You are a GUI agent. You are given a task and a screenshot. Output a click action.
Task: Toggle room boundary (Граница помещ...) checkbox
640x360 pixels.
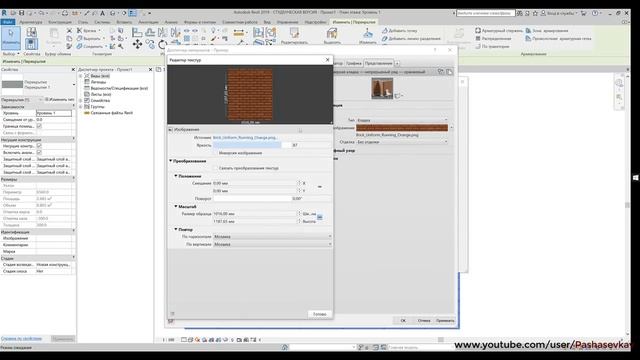tap(39, 126)
